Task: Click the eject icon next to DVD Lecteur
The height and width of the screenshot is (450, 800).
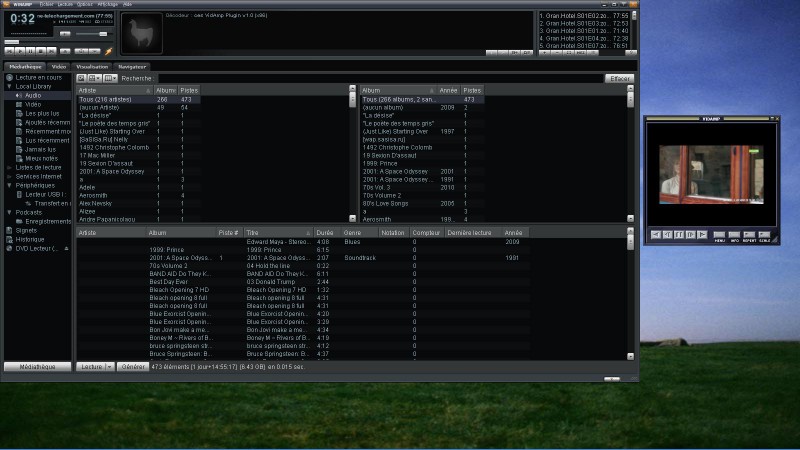Action: click(66, 248)
